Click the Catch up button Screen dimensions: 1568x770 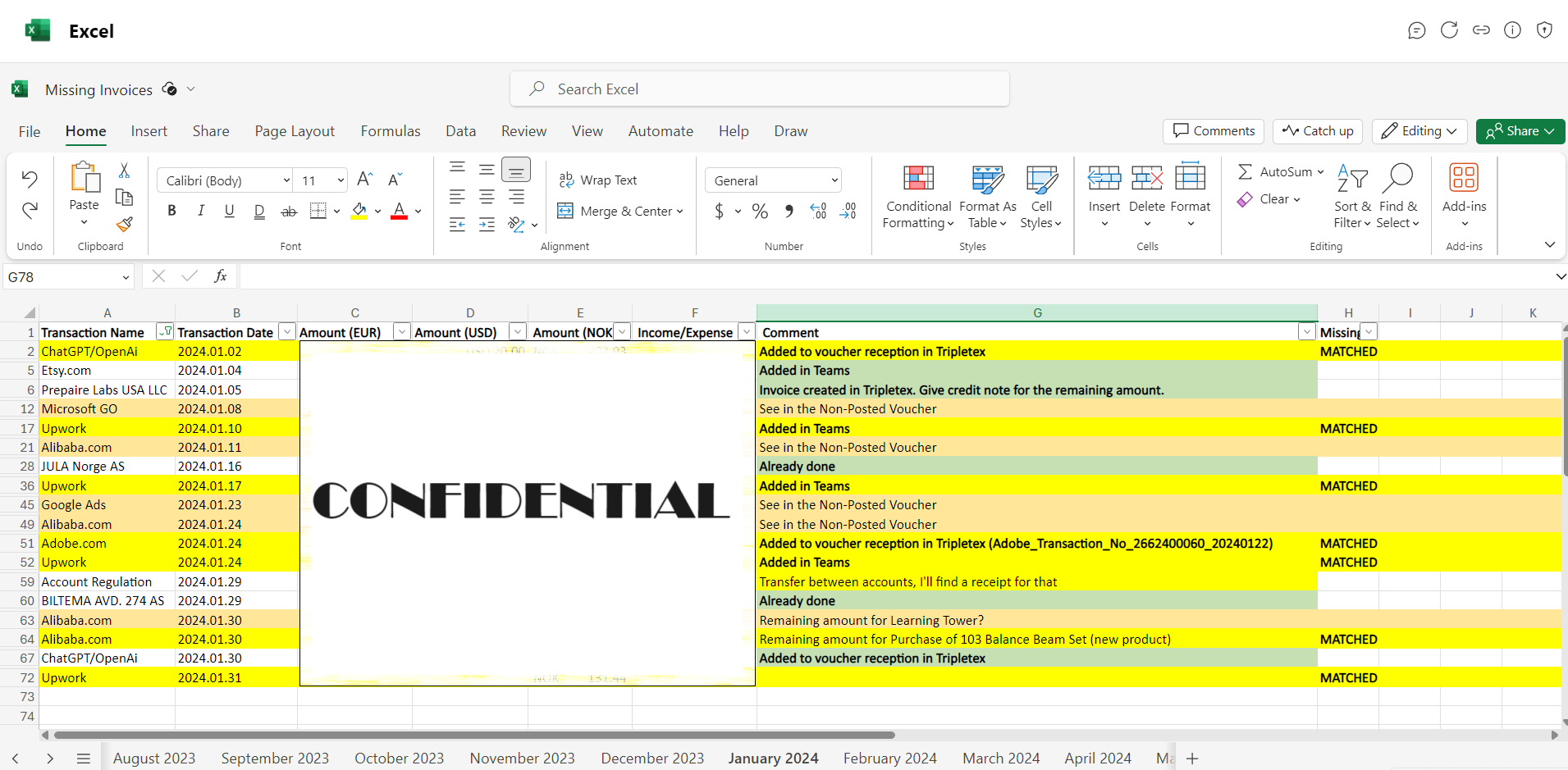[x=1318, y=131]
